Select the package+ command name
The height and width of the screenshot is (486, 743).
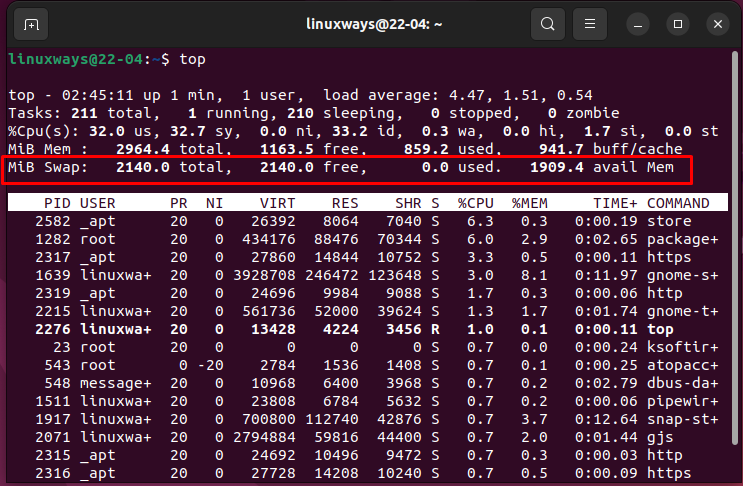tap(683, 239)
